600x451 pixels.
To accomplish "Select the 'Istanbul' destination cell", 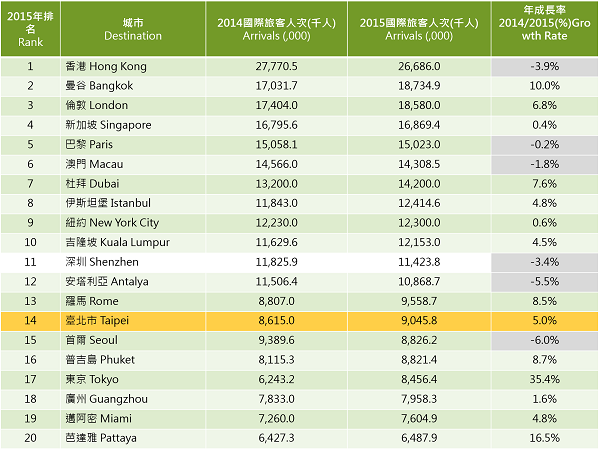I will [x=133, y=204].
